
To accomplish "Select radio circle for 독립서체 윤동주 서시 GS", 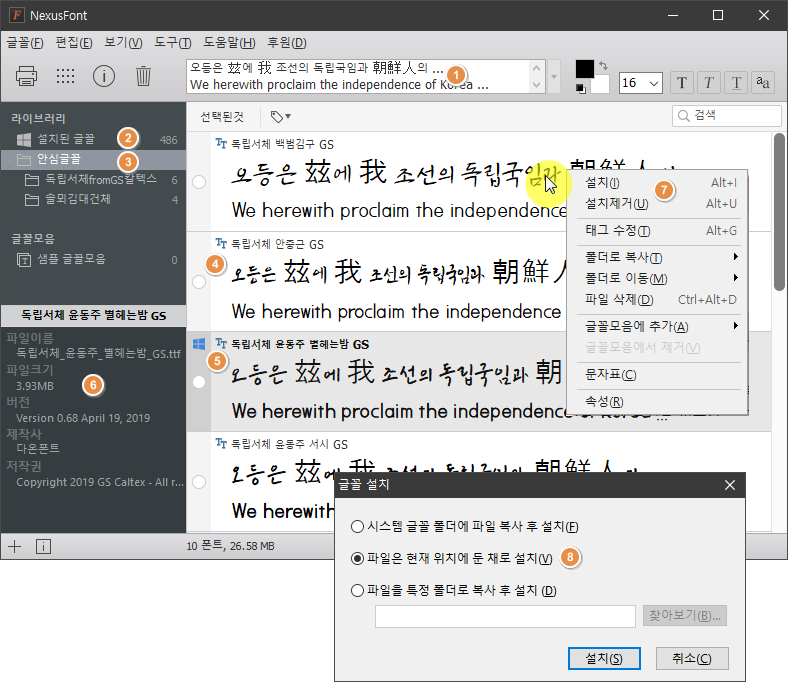I will 199,482.
